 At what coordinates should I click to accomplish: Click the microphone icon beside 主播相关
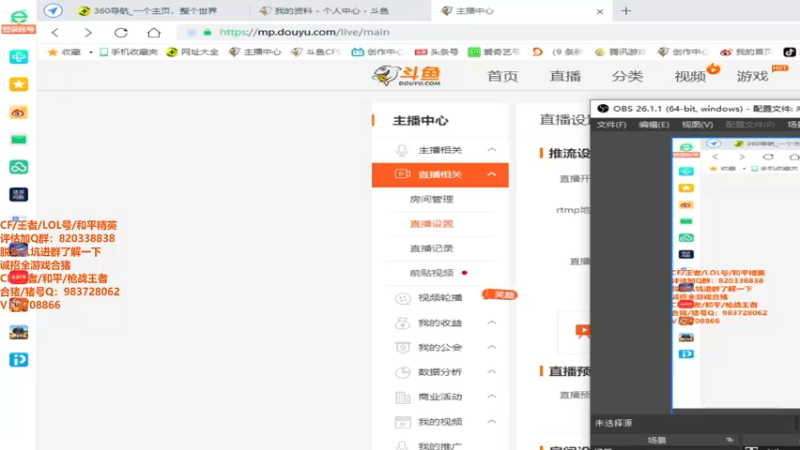(402, 150)
